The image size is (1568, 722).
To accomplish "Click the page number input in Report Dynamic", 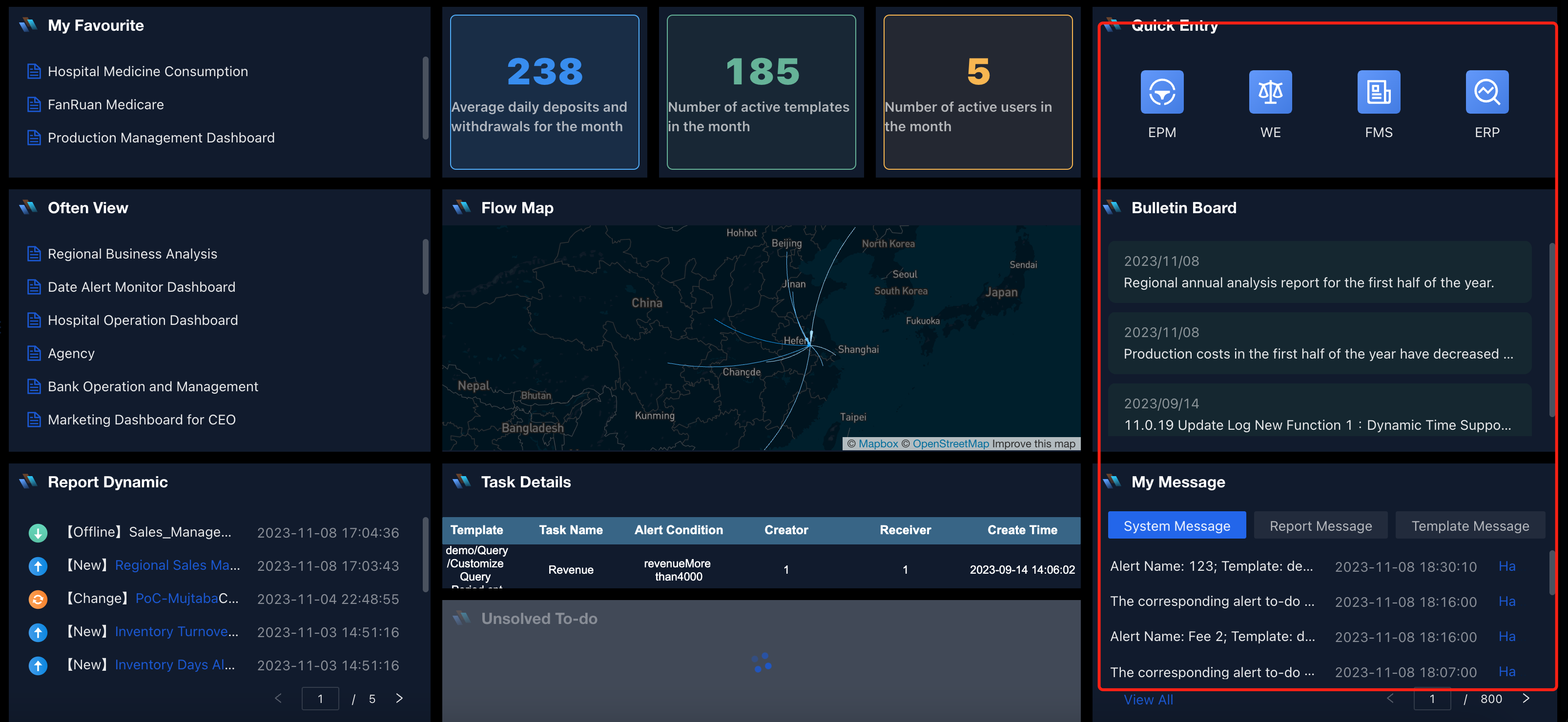I will [x=320, y=698].
